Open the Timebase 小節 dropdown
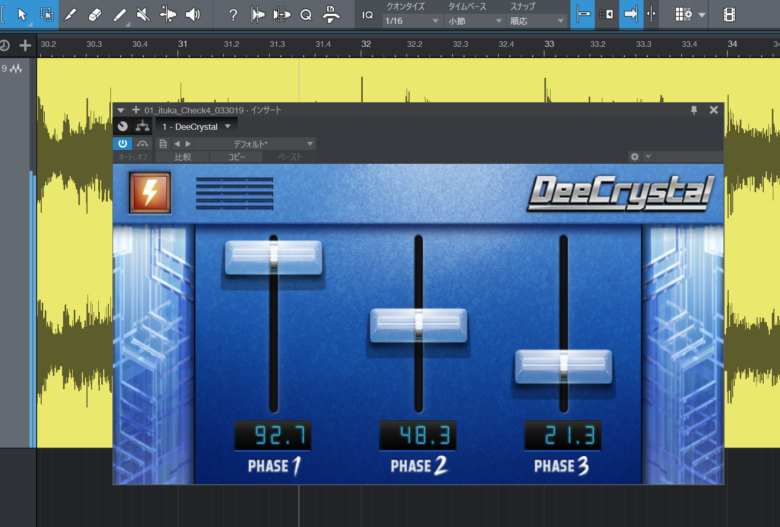 474,21
